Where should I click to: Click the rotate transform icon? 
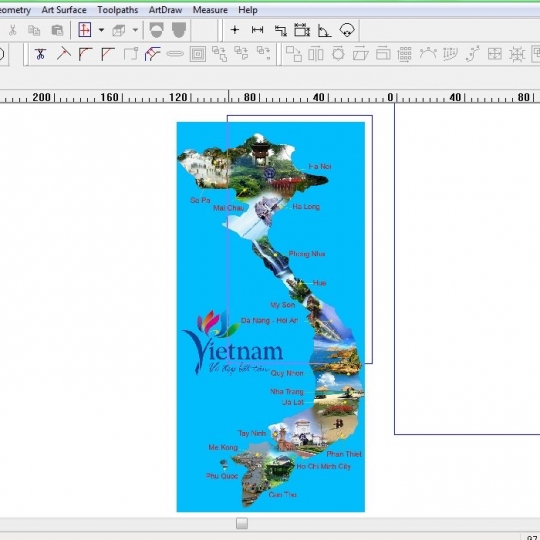click(x=338, y=54)
